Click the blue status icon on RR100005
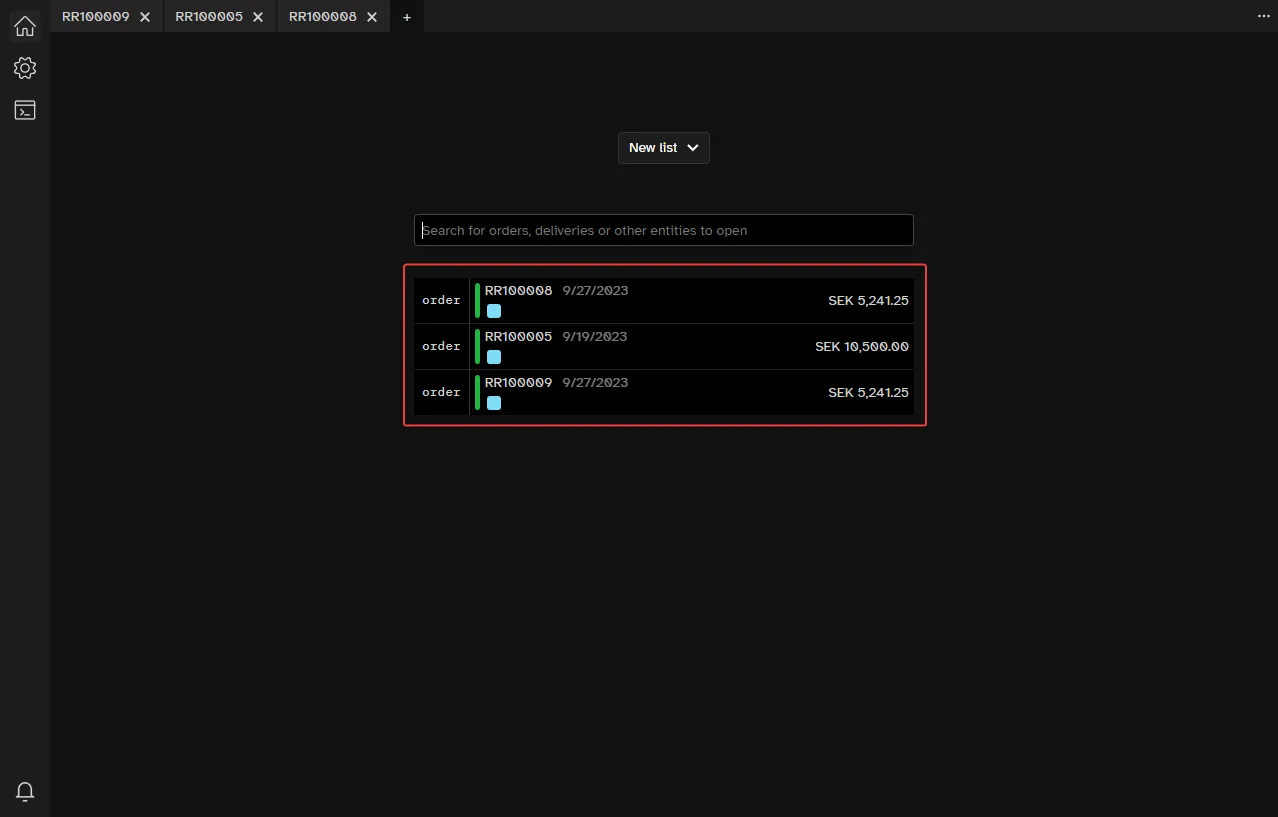 click(x=494, y=357)
